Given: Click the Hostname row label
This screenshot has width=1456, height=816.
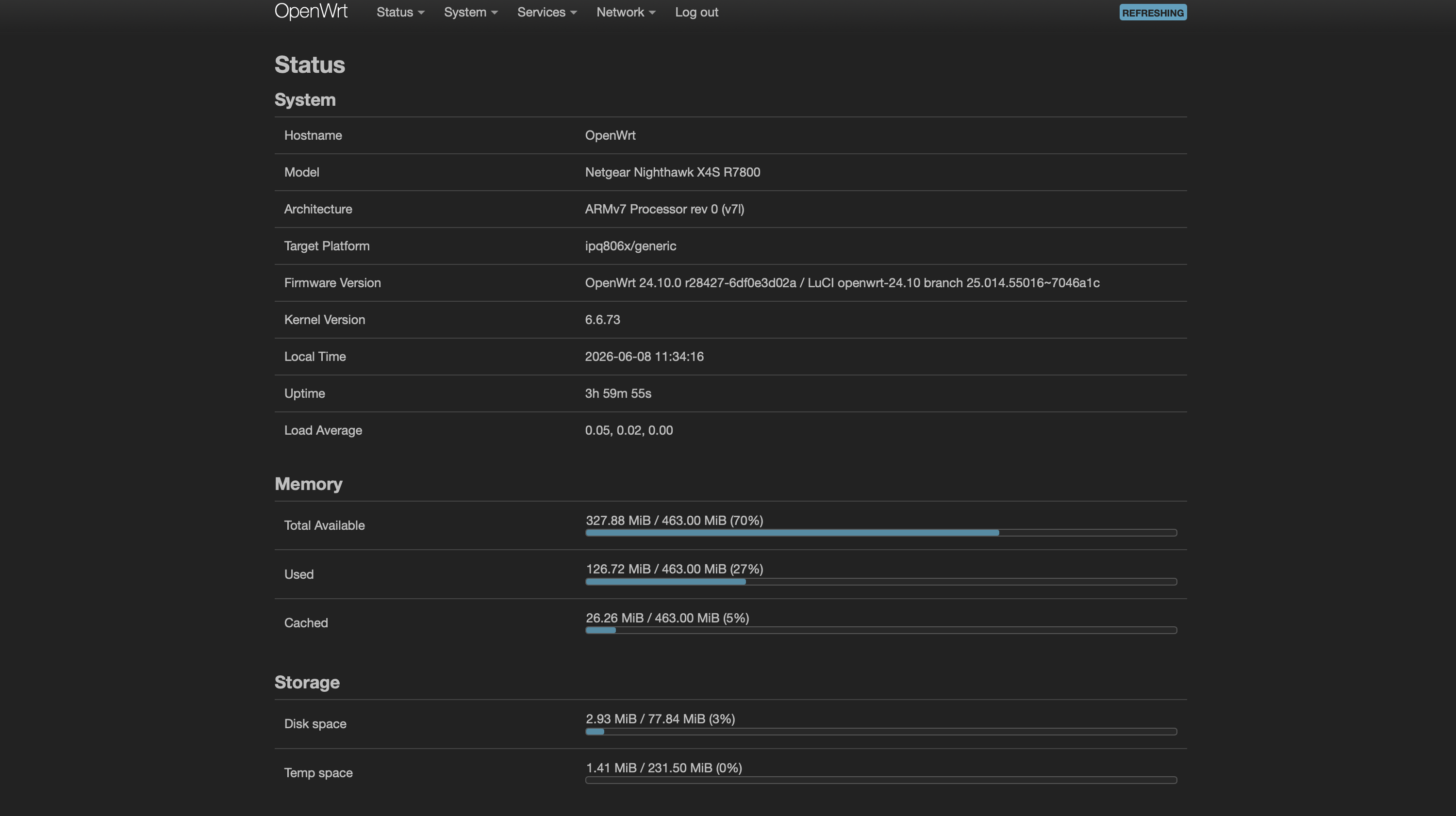Looking at the screenshot, I should (313, 136).
